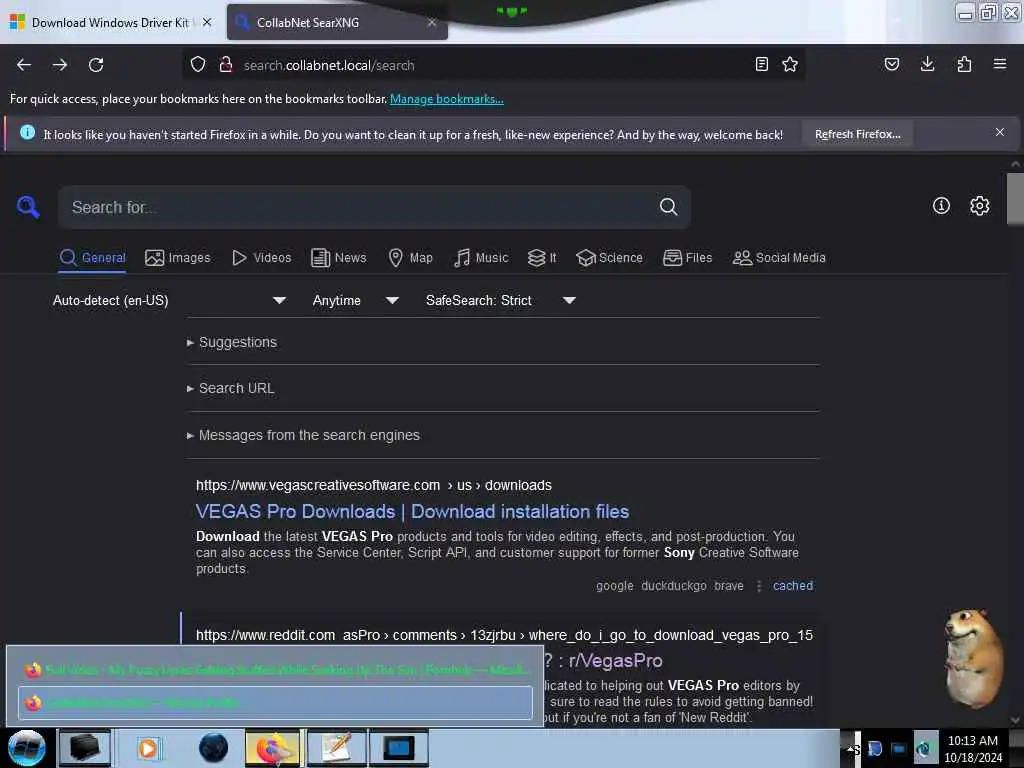This screenshot has height=768, width=1024.
Task: Select the top Firefox window preview
Action: (x=276, y=669)
